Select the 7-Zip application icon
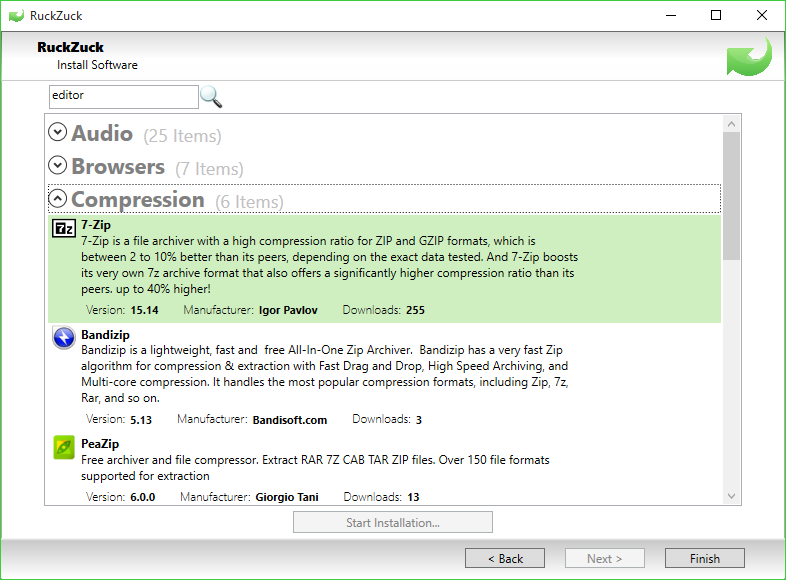Screen dimensions: 786x580 64,229
